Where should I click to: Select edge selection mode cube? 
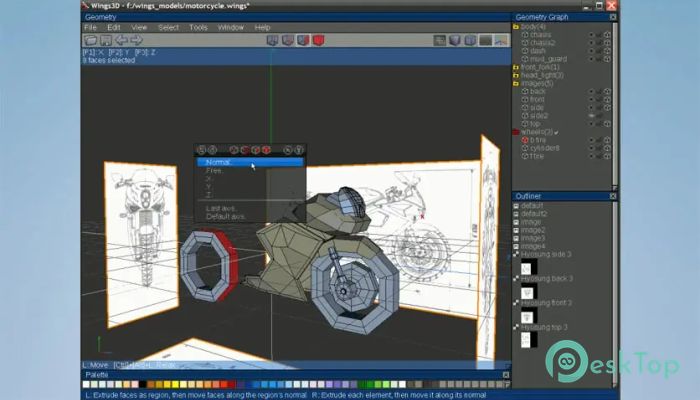(x=288, y=40)
